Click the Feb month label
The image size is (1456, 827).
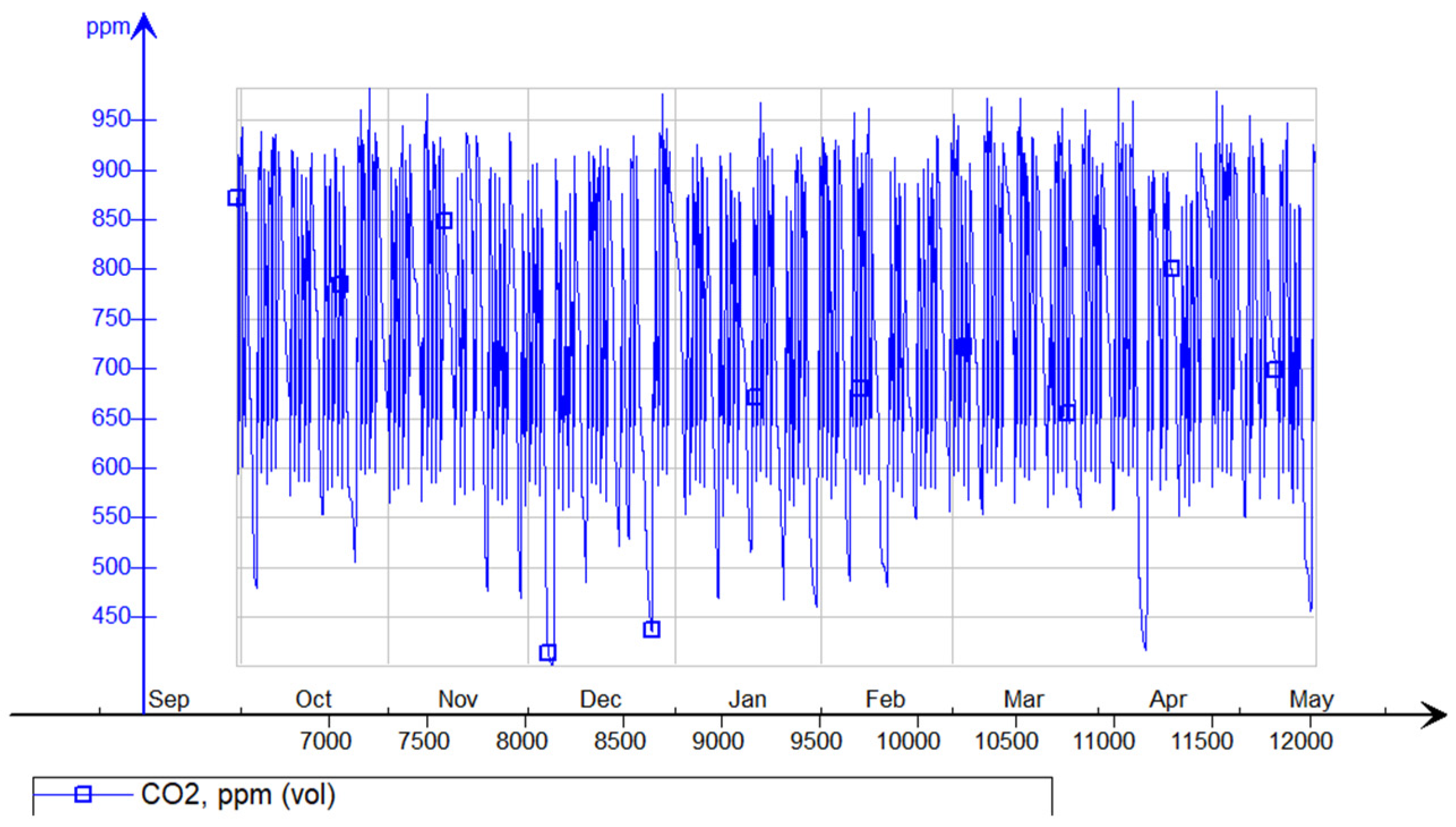885,700
